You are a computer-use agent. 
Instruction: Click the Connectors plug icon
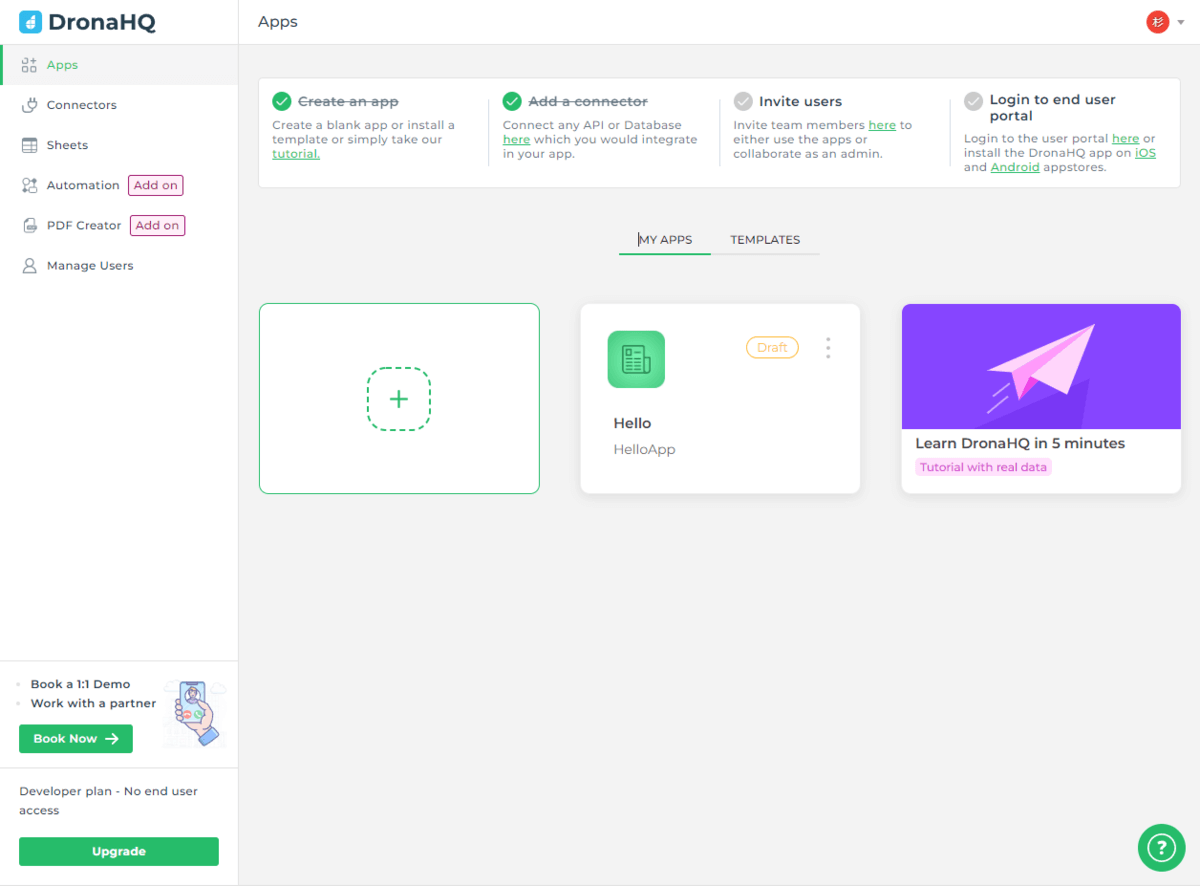29,105
